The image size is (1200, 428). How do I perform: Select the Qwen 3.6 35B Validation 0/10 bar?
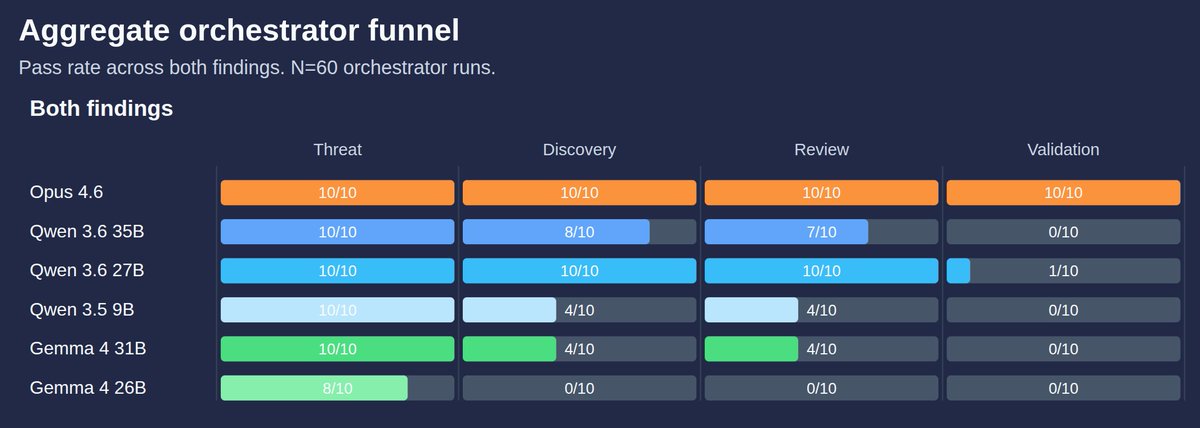[1063, 232]
